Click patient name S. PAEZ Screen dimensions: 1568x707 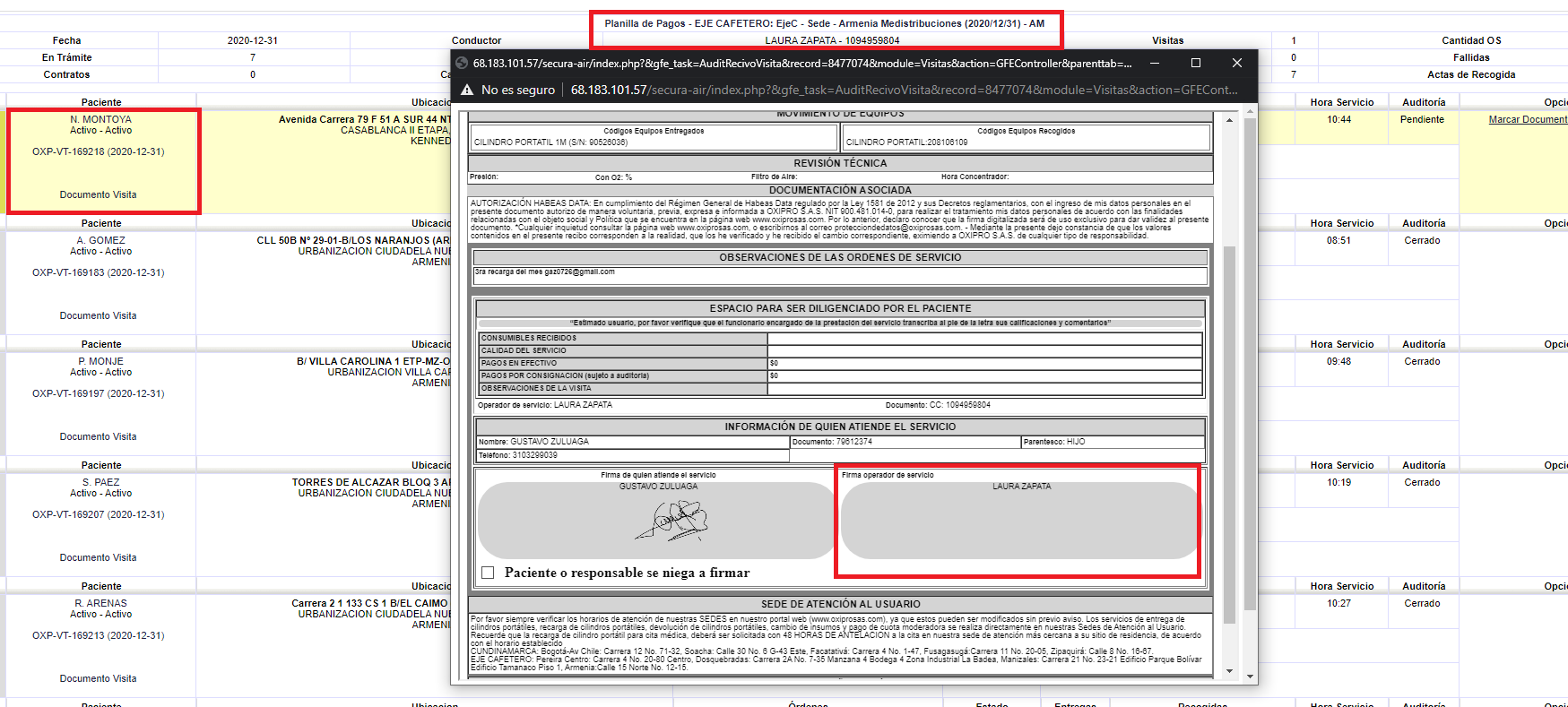(x=101, y=482)
